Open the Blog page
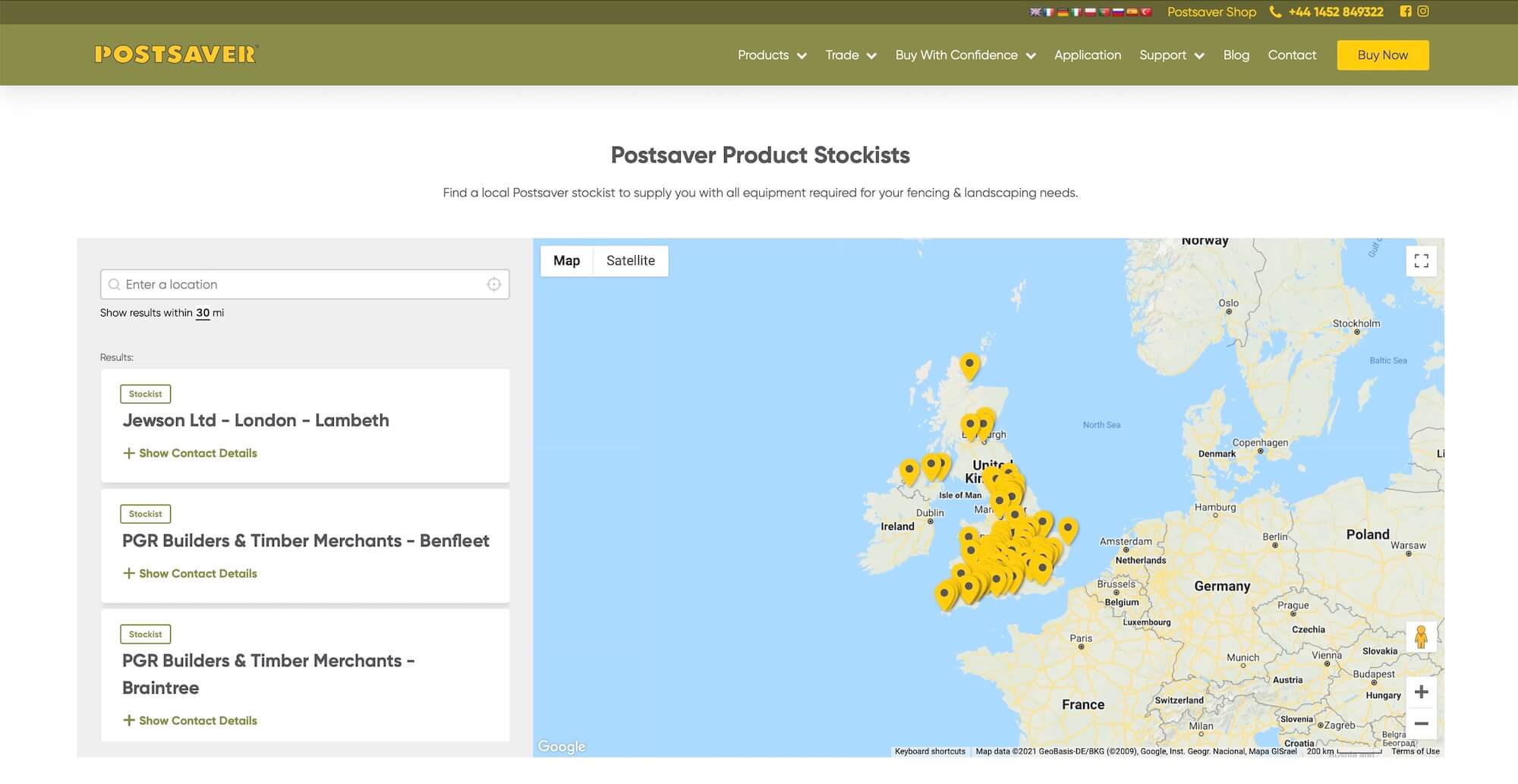1518x784 pixels. (x=1236, y=55)
